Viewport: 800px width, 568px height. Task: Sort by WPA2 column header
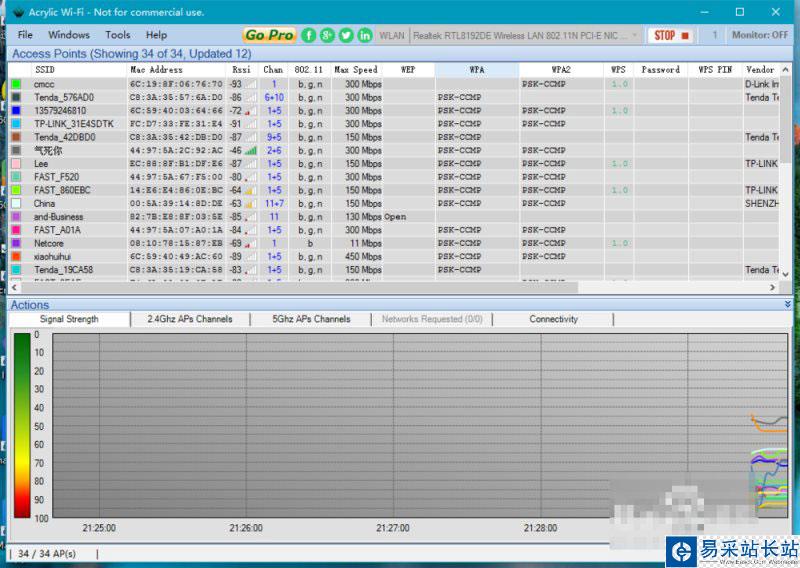(x=561, y=69)
